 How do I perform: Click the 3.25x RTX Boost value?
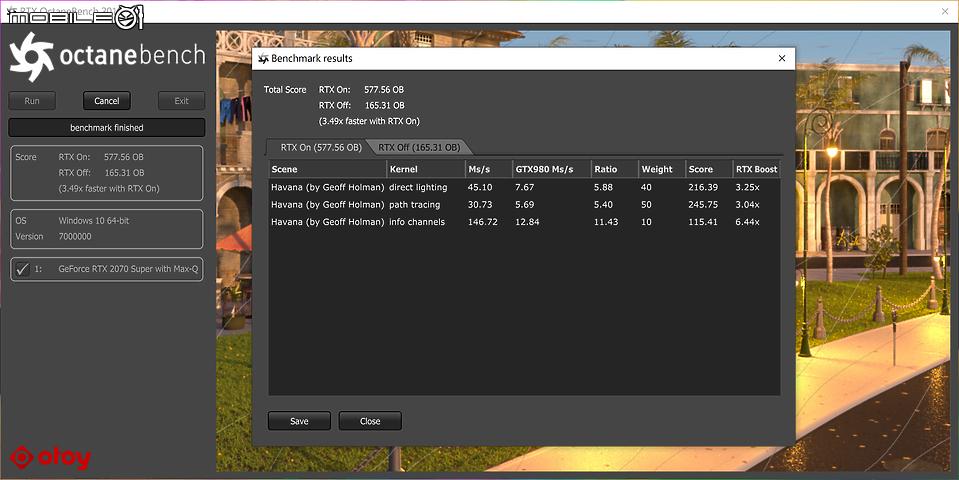point(747,187)
